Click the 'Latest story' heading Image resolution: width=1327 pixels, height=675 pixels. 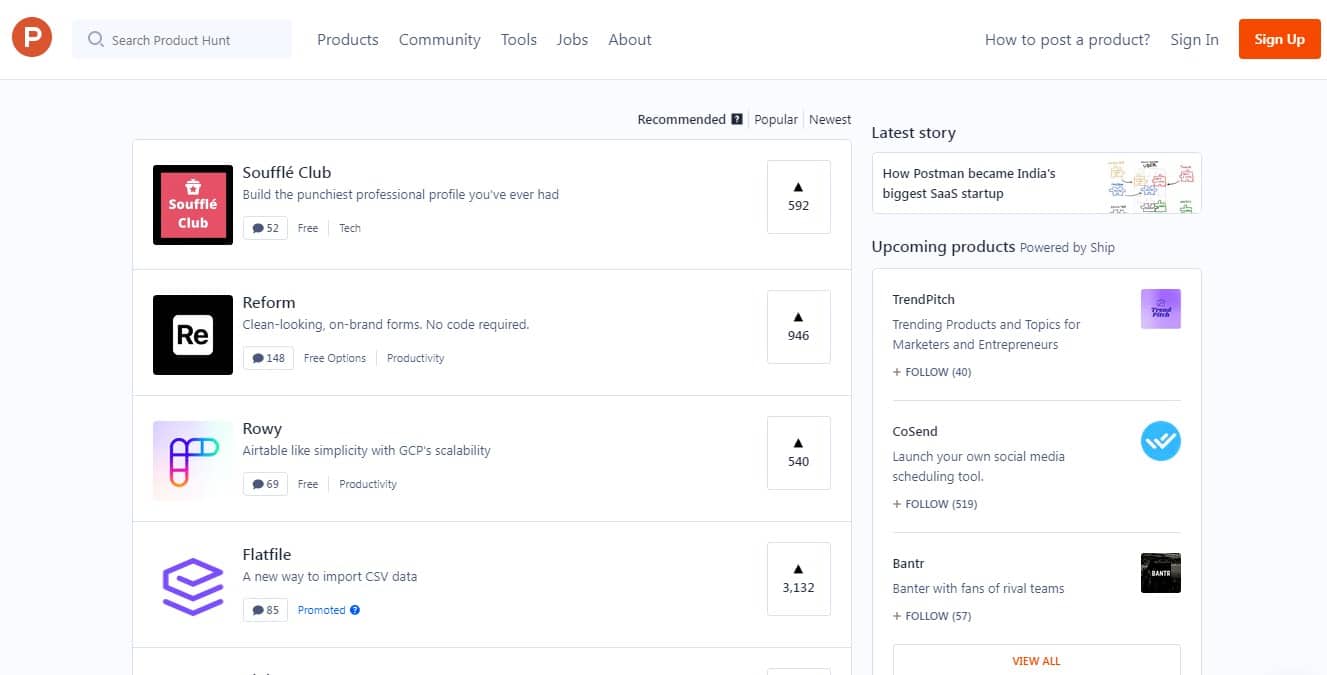(914, 133)
